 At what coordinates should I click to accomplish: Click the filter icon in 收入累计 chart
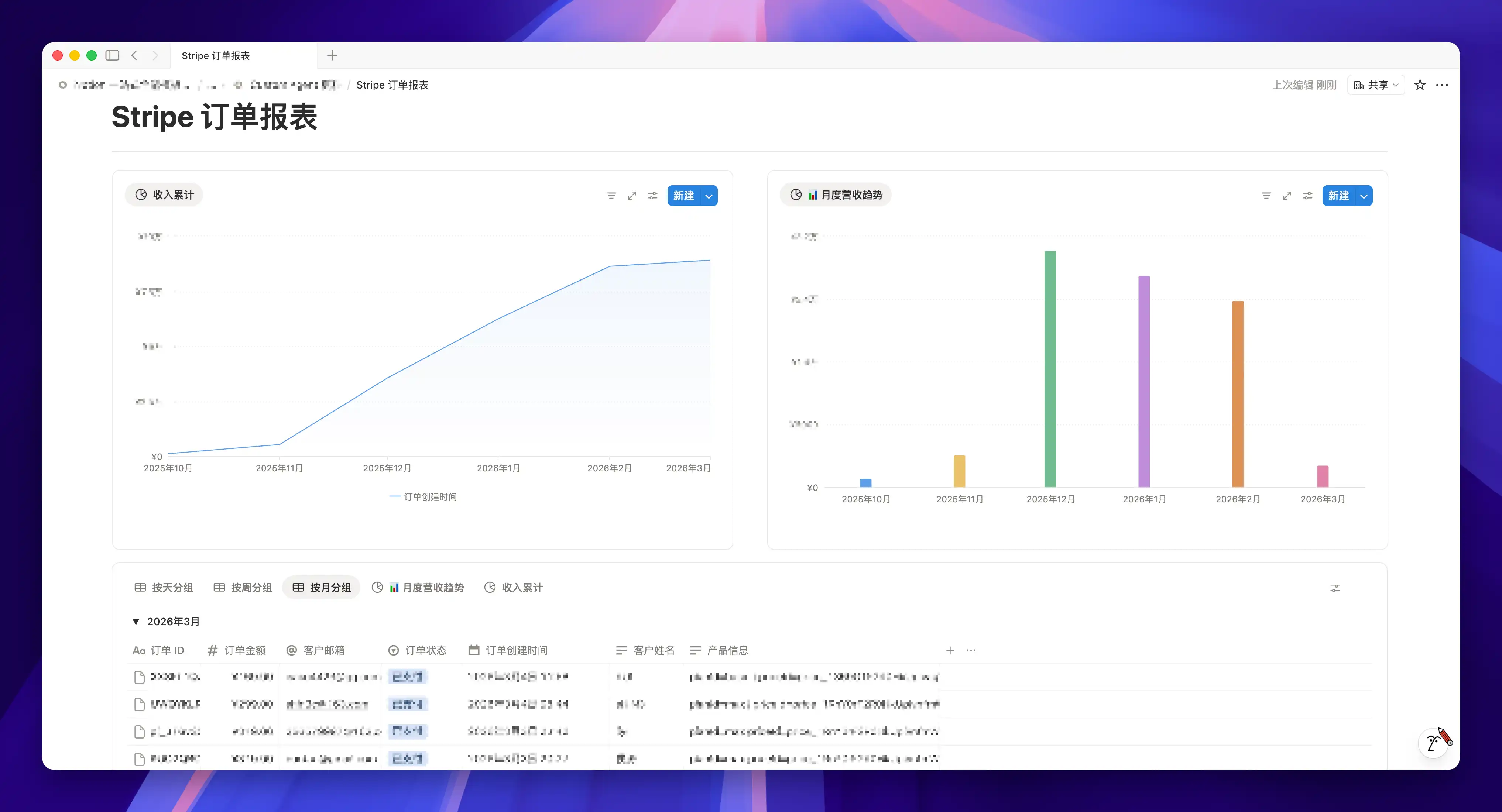click(611, 196)
